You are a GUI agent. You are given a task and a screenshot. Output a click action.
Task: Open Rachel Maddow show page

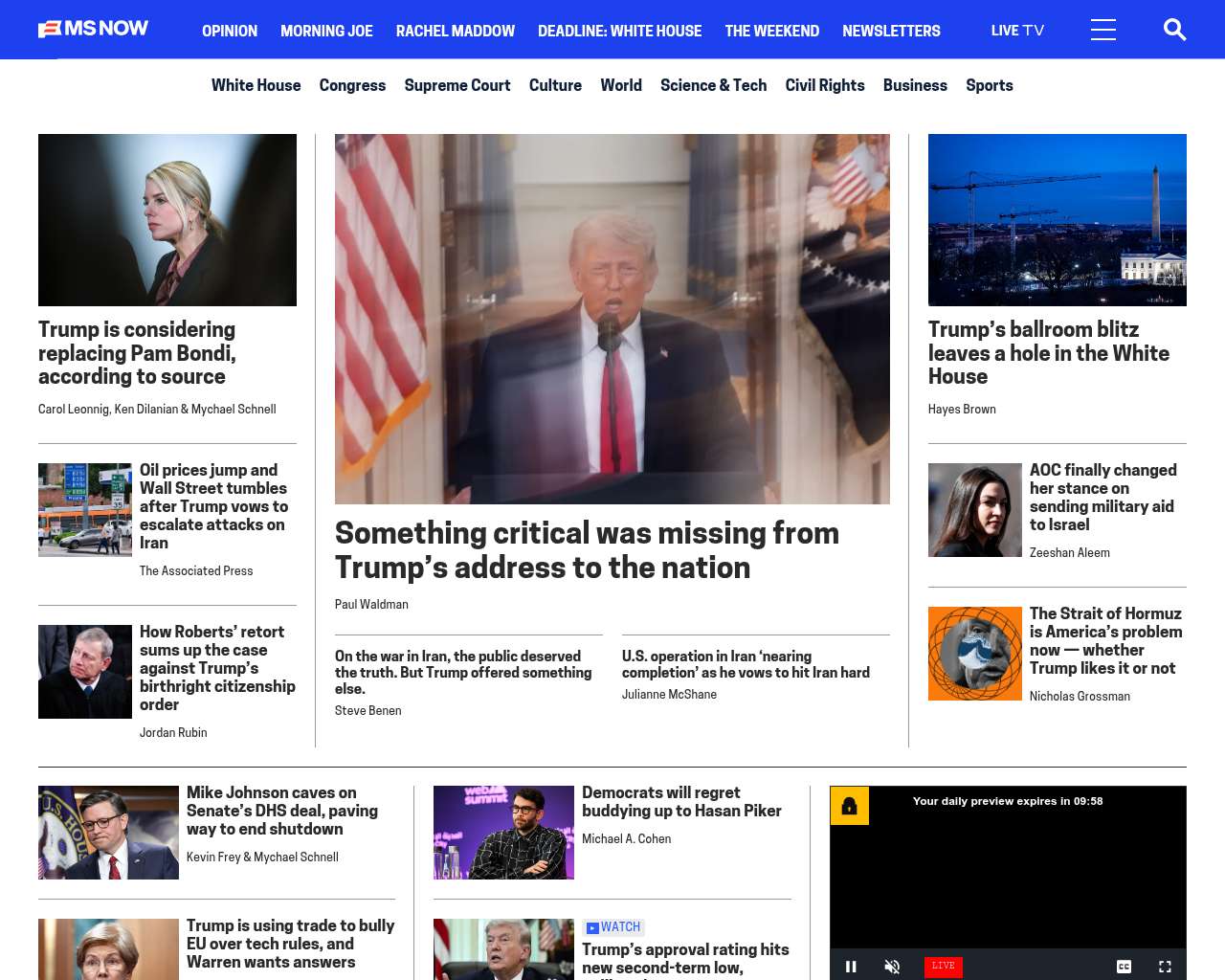456,31
